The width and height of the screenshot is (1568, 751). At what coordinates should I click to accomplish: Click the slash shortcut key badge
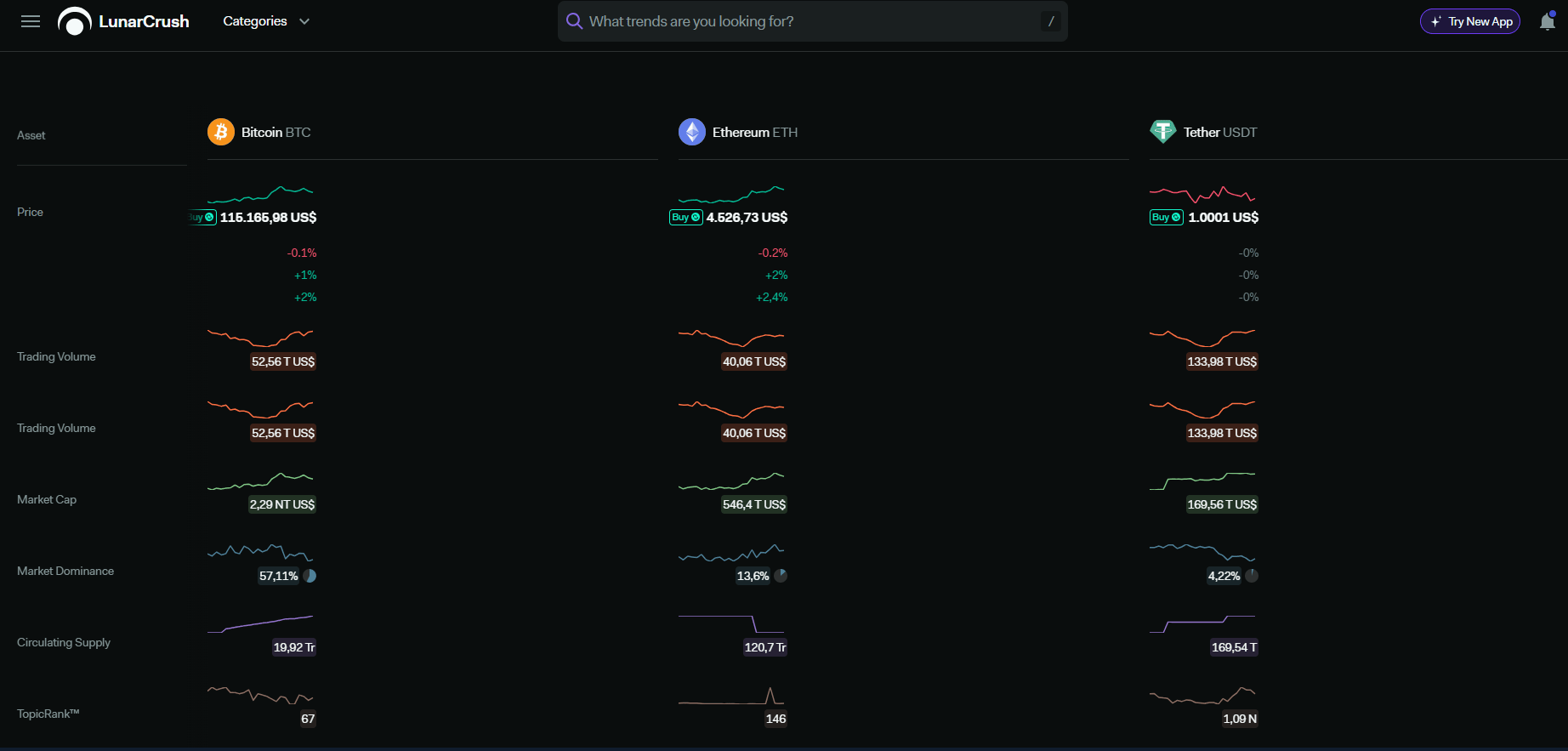click(1051, 21)
